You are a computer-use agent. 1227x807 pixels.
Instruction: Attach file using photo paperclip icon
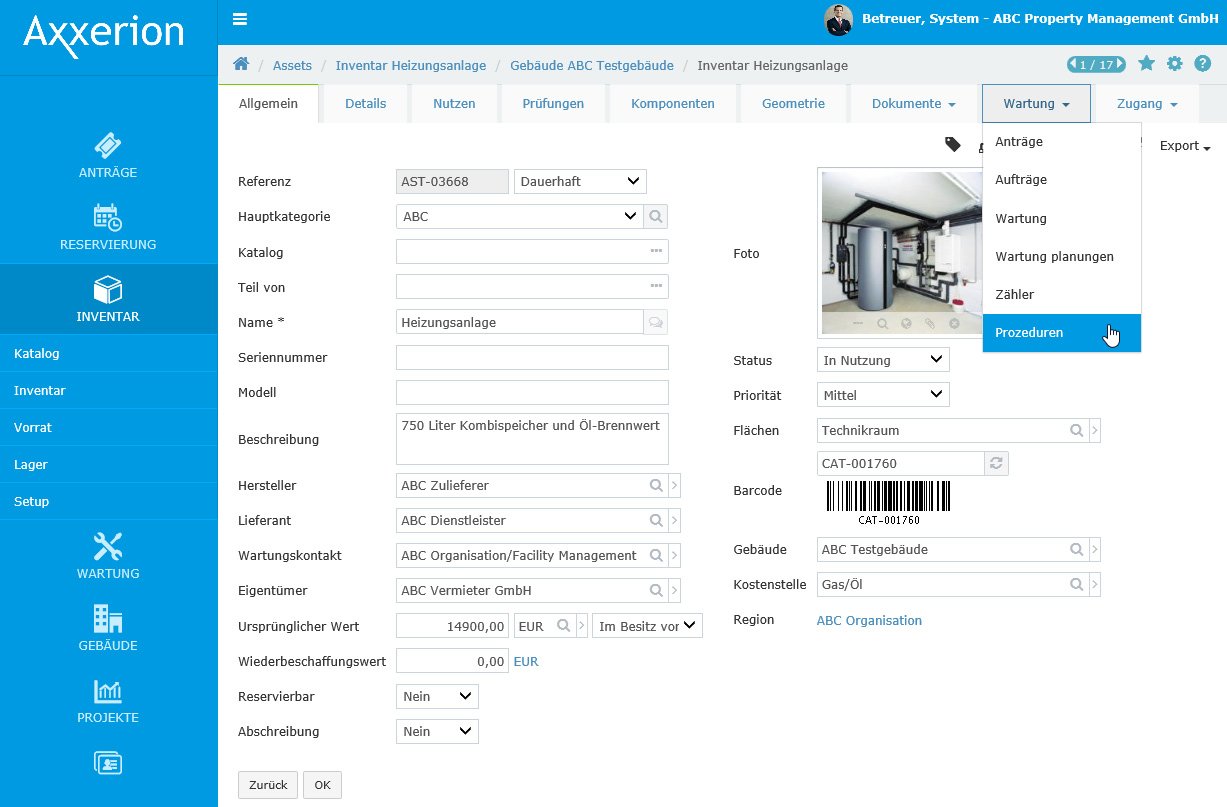[930, 324]
